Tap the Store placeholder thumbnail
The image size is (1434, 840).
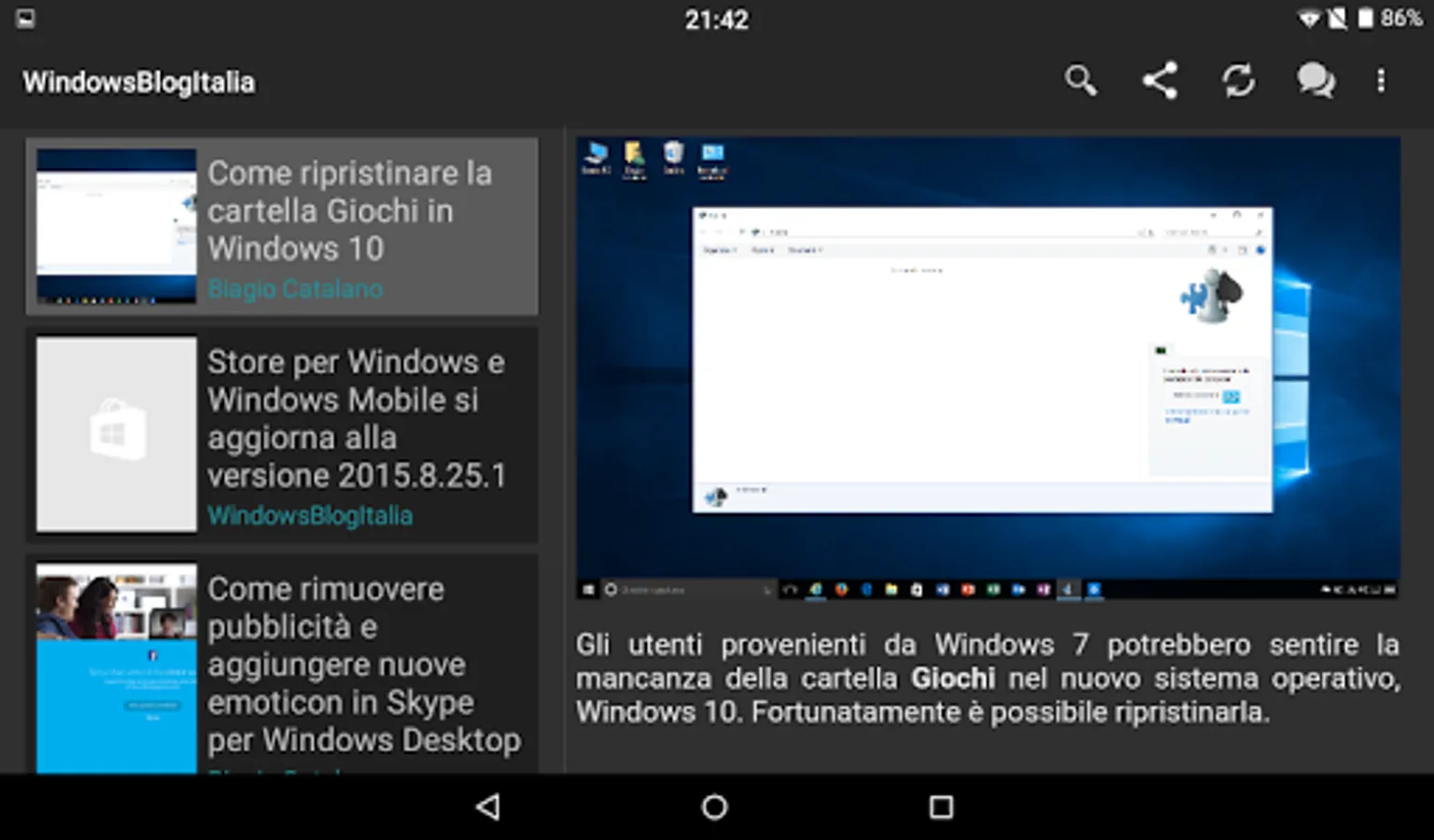[x=117, y=434]
